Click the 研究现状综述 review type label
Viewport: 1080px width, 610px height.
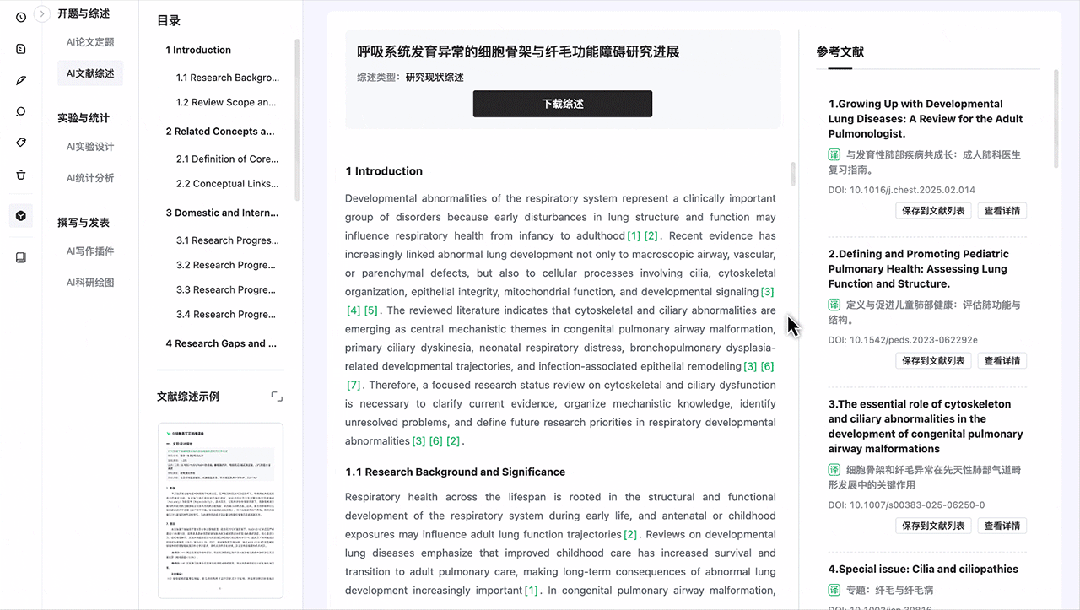point(435,77)
